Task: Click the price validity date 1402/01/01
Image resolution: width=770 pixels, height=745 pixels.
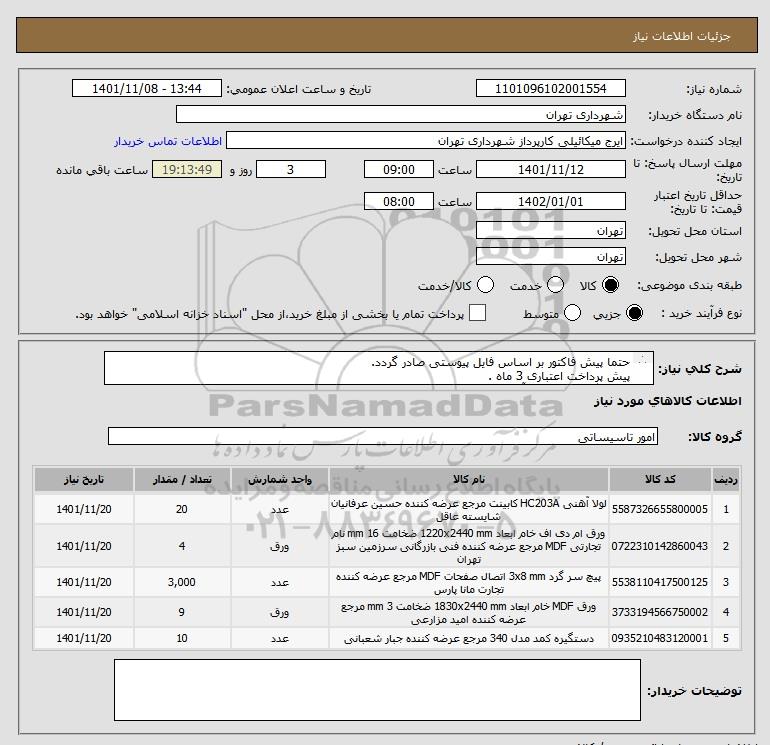Action: click(x=550, y=201)
